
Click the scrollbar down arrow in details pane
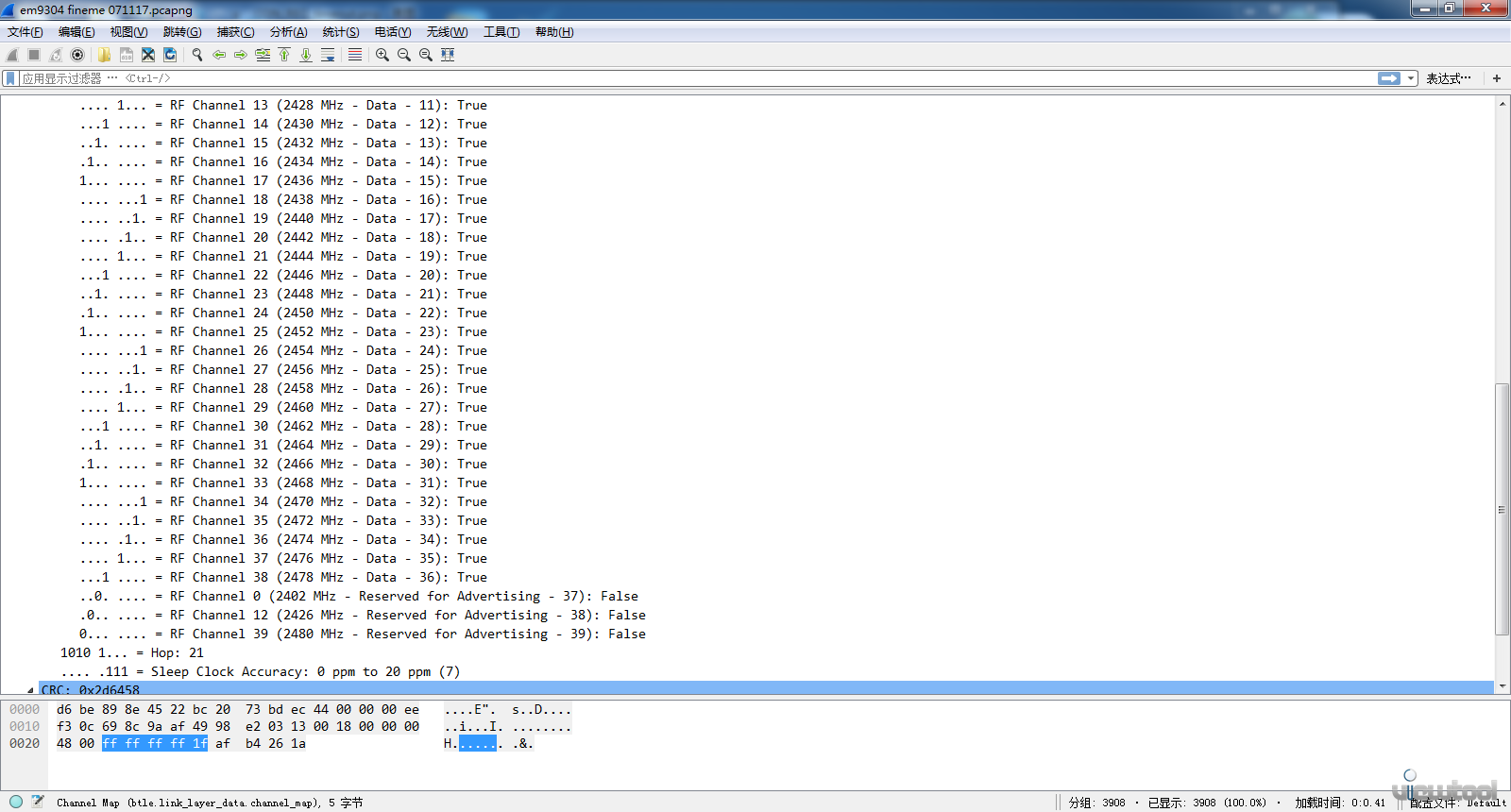[x=1502, y=686]
